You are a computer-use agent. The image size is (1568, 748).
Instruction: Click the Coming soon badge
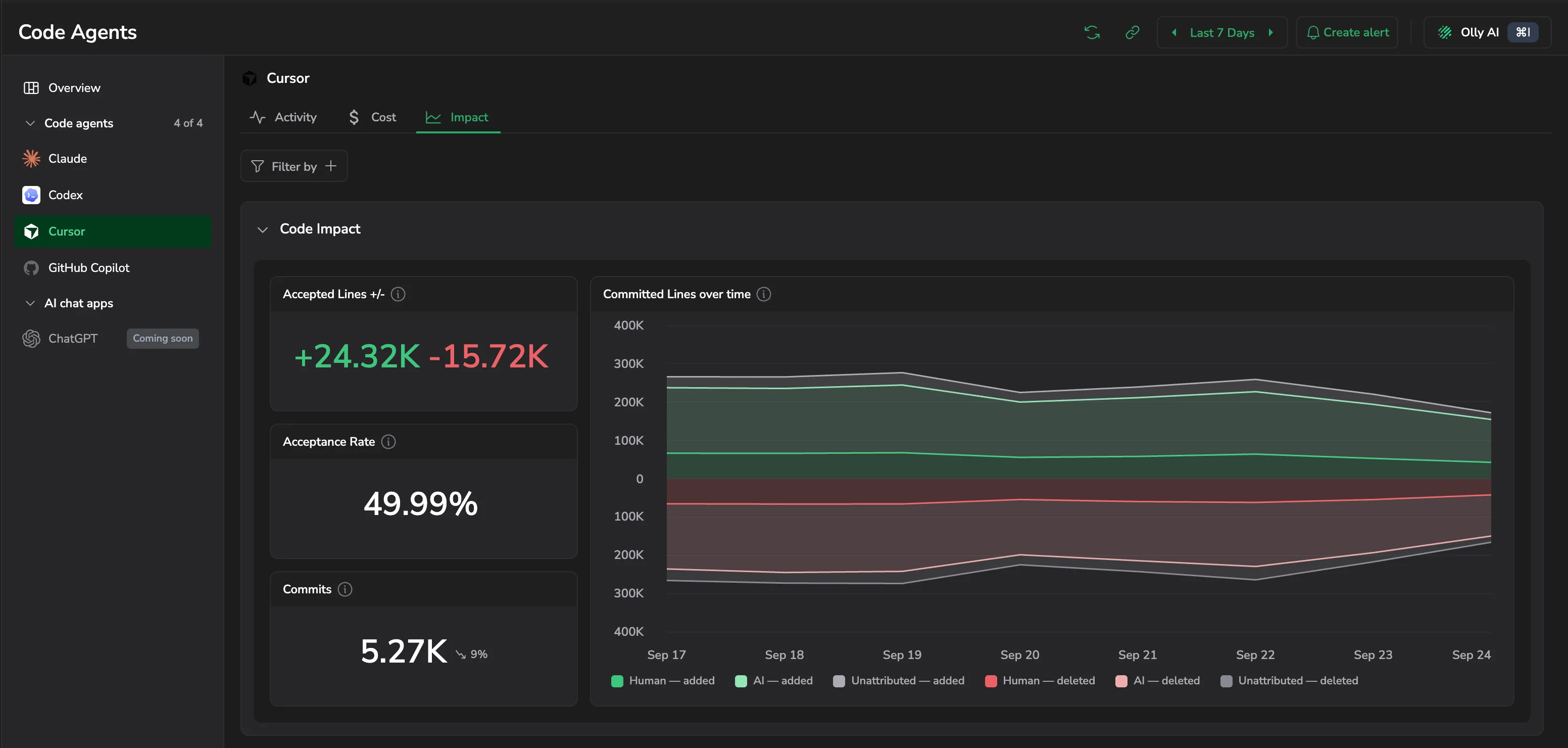tap(163, 338)
